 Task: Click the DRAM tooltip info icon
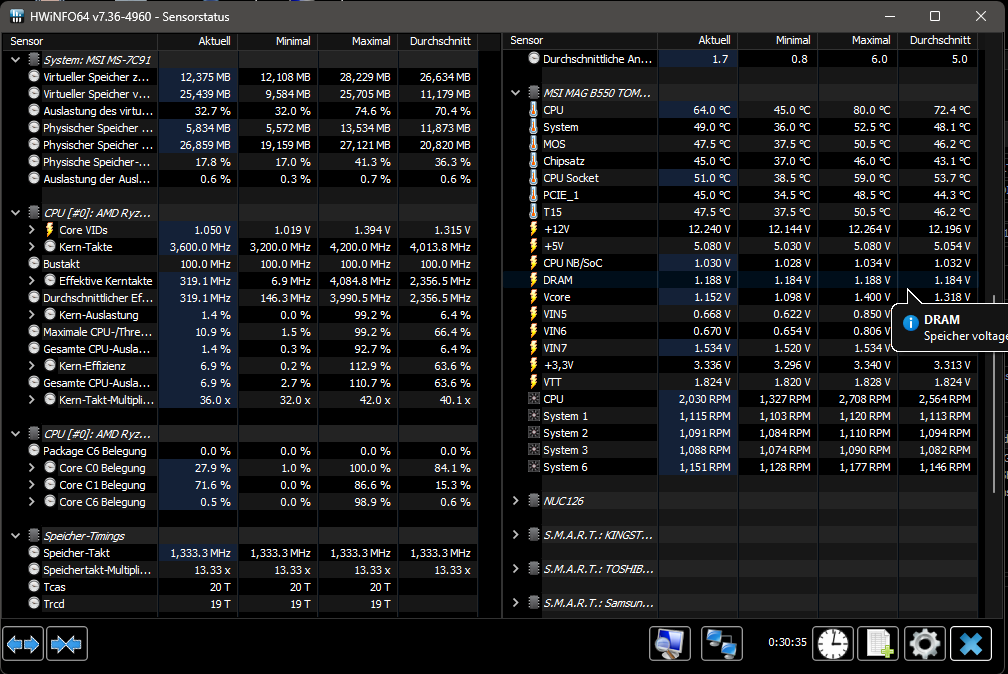pos(910,323)
